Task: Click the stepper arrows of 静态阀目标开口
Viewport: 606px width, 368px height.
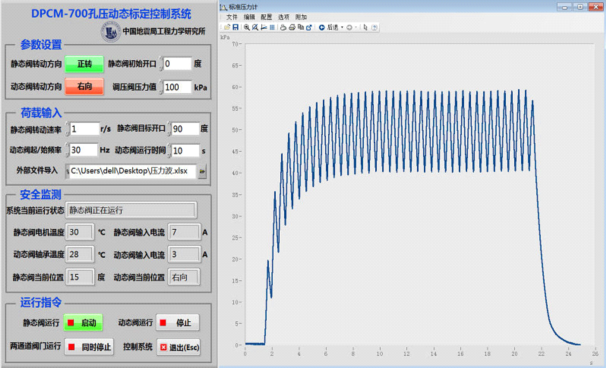Action: 169,129
